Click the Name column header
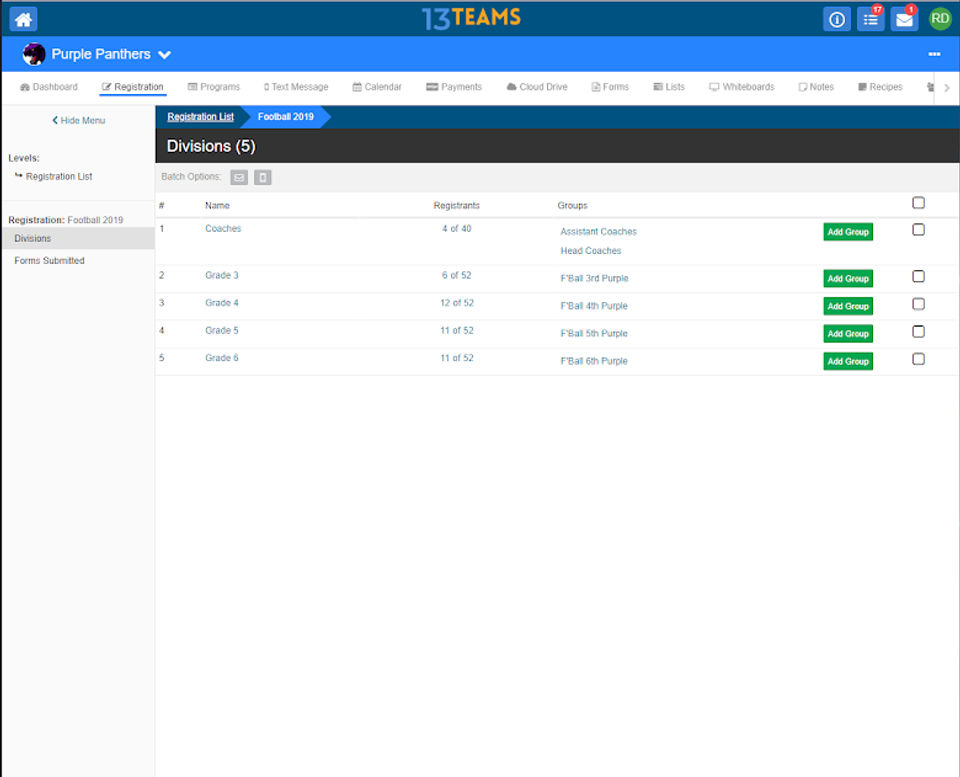 tap(217, 205)
